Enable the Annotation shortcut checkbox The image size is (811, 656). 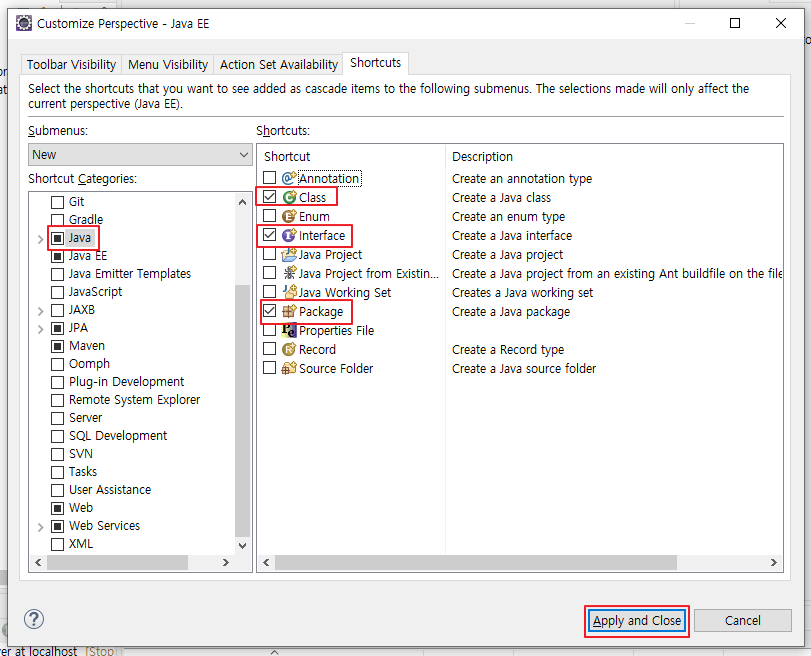point(269,178)
